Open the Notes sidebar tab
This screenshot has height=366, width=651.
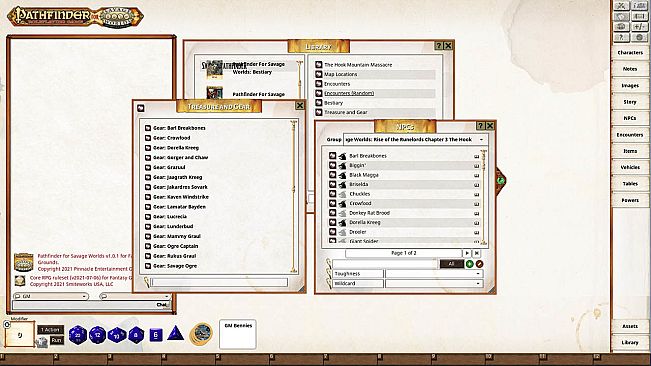(x=630, y=69)
